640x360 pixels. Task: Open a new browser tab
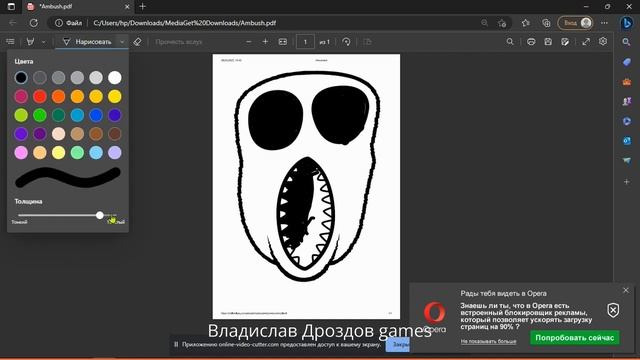[x=142, y=7]
